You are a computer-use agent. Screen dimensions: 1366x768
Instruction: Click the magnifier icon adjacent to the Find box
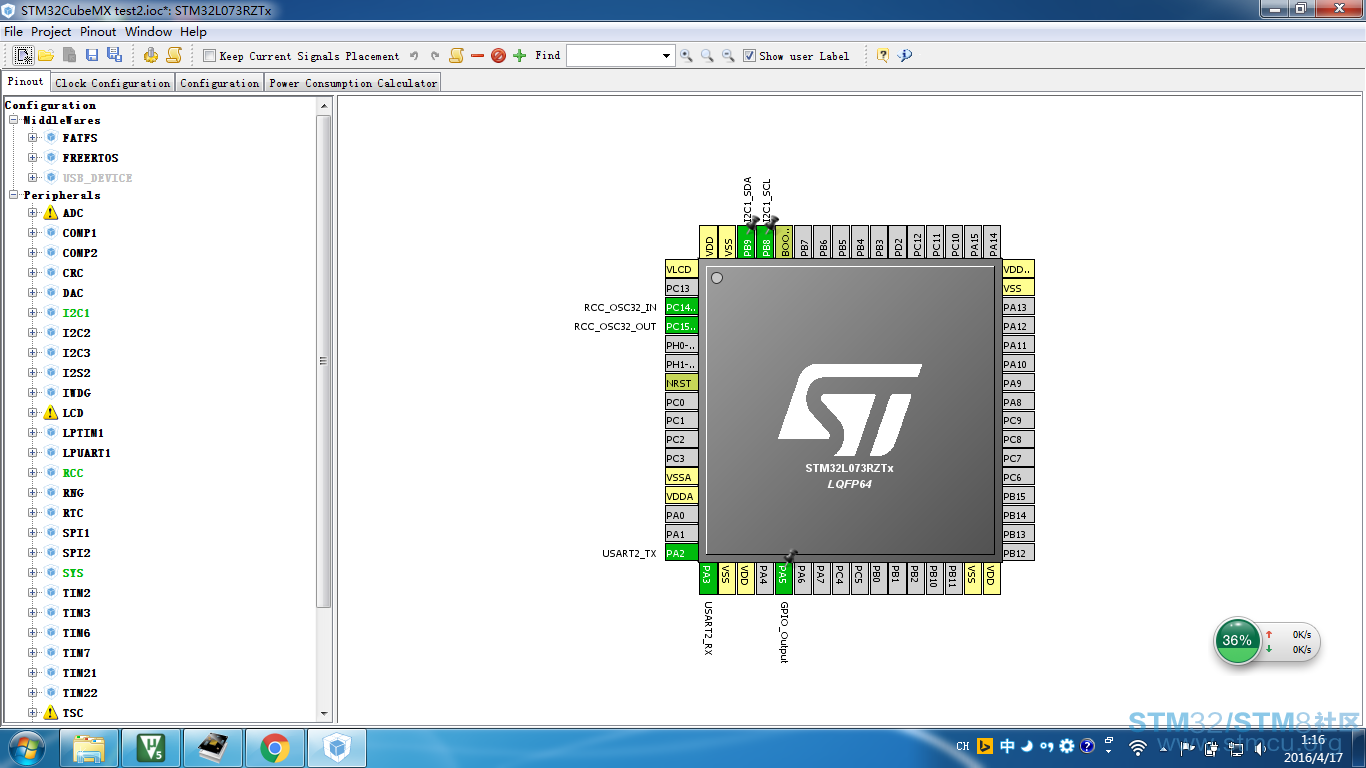tap(686, 56)
